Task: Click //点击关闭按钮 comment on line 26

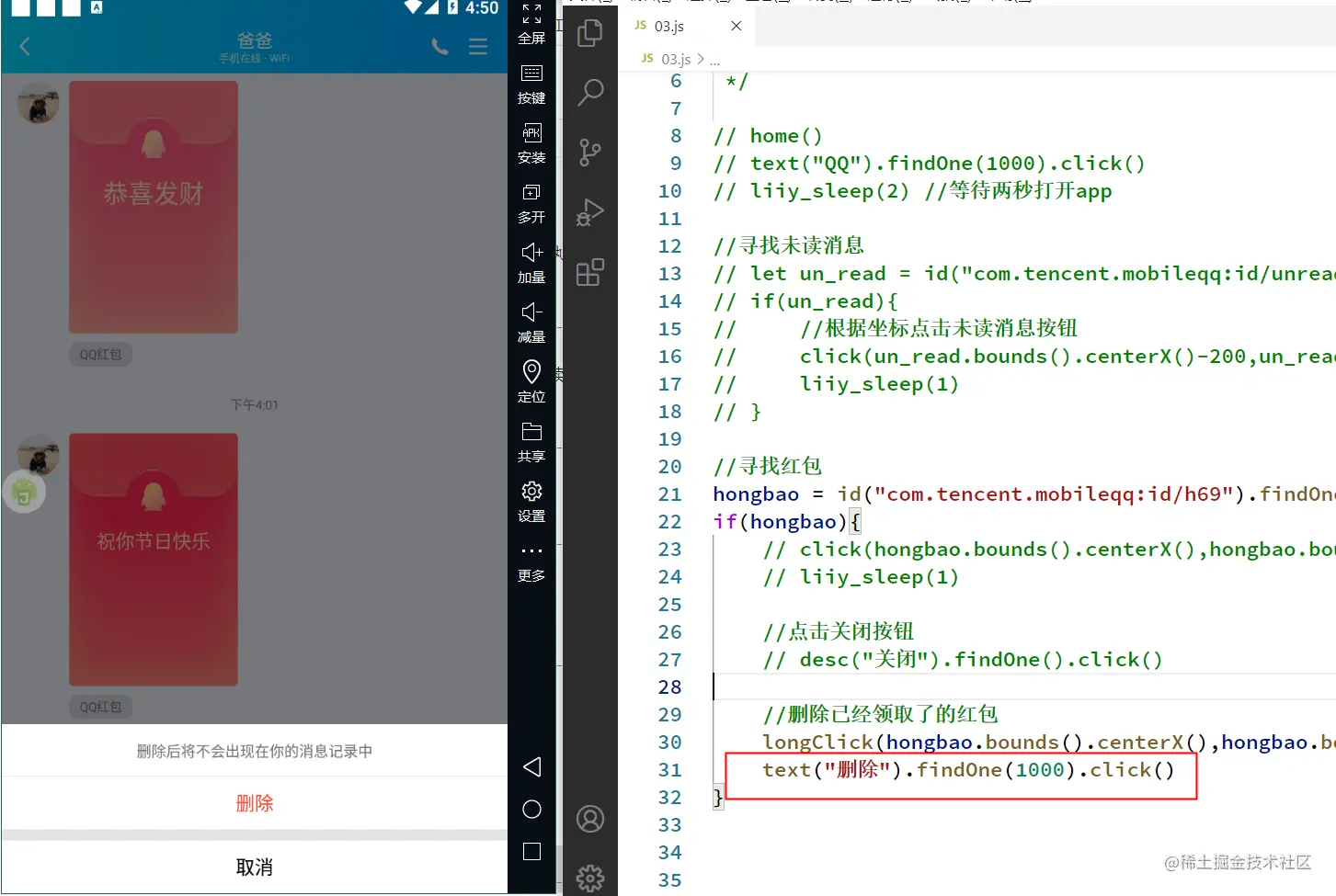Action: [x=839, y=631]
